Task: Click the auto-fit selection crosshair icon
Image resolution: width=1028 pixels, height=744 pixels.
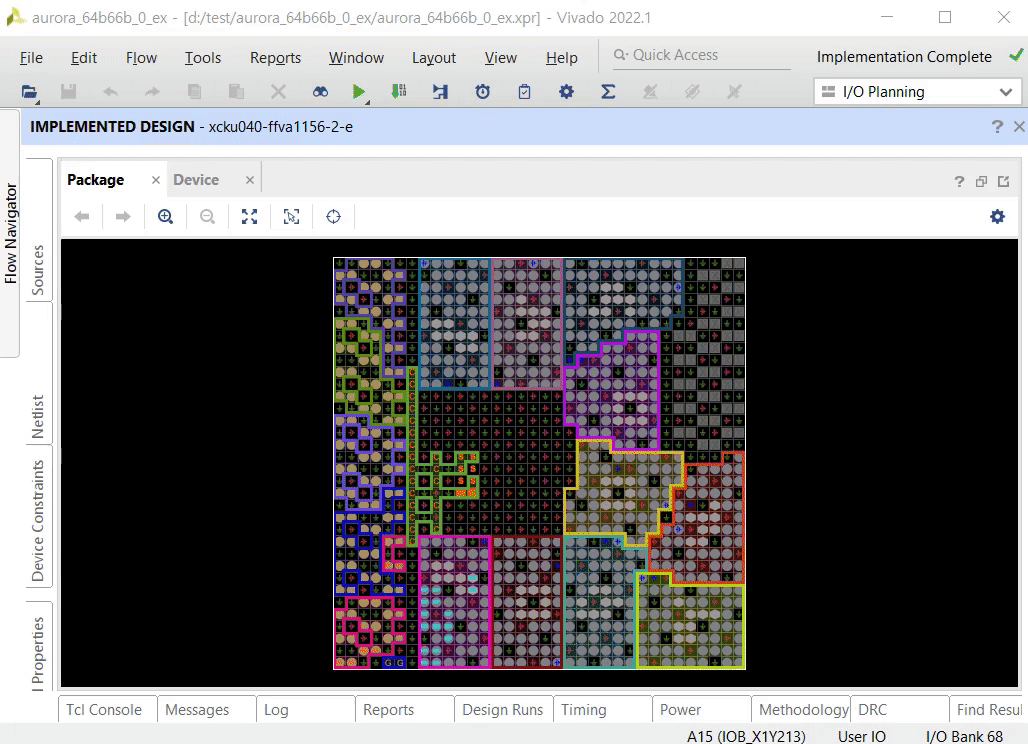Action: coord(333,216)
